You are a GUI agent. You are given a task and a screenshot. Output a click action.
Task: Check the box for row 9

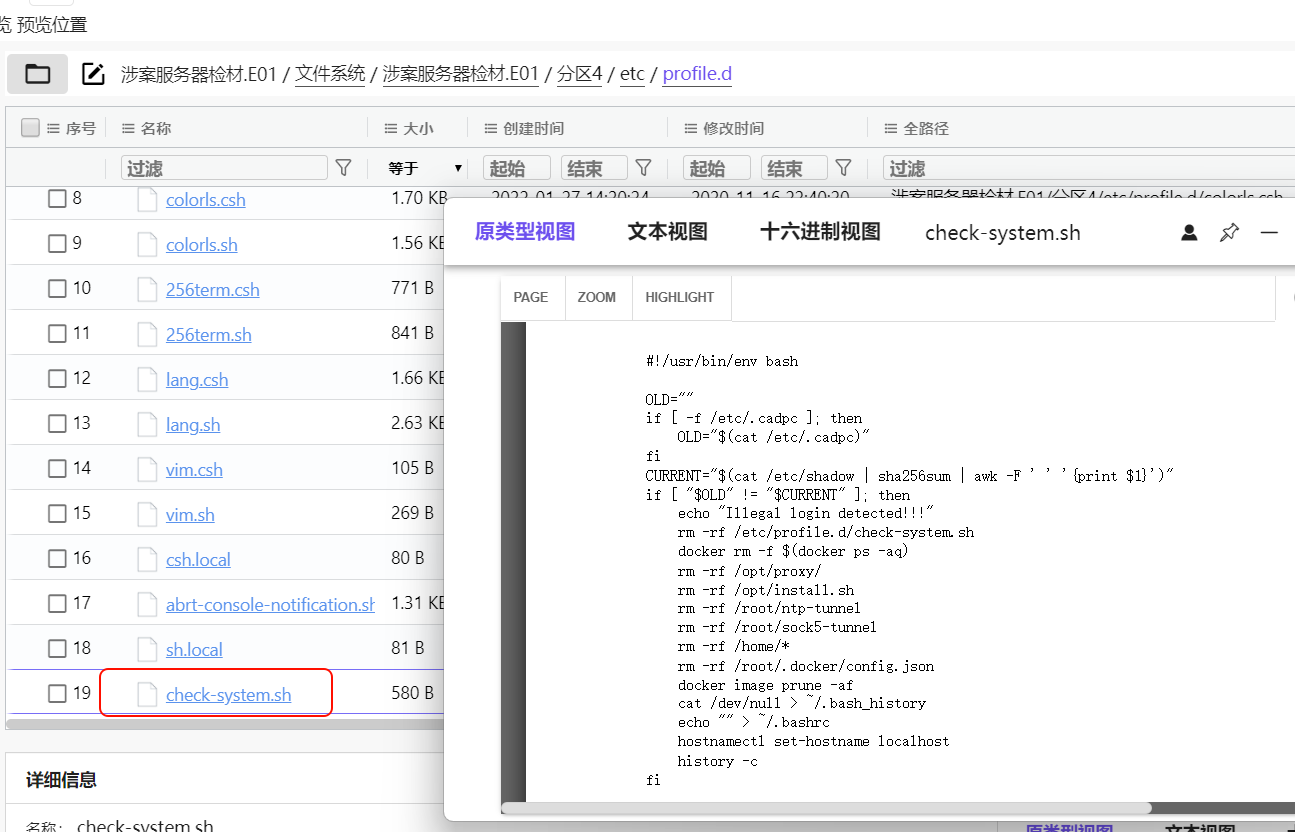click(x=57, y=244)
